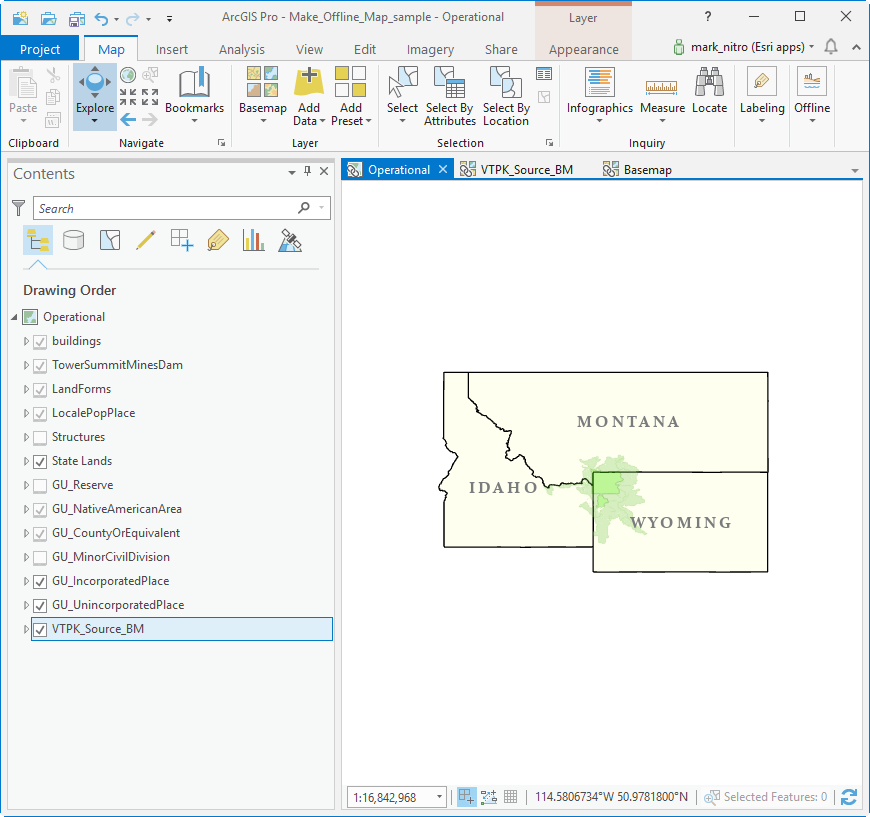
Task: Close the Operational map view tab
Action: 443,169
